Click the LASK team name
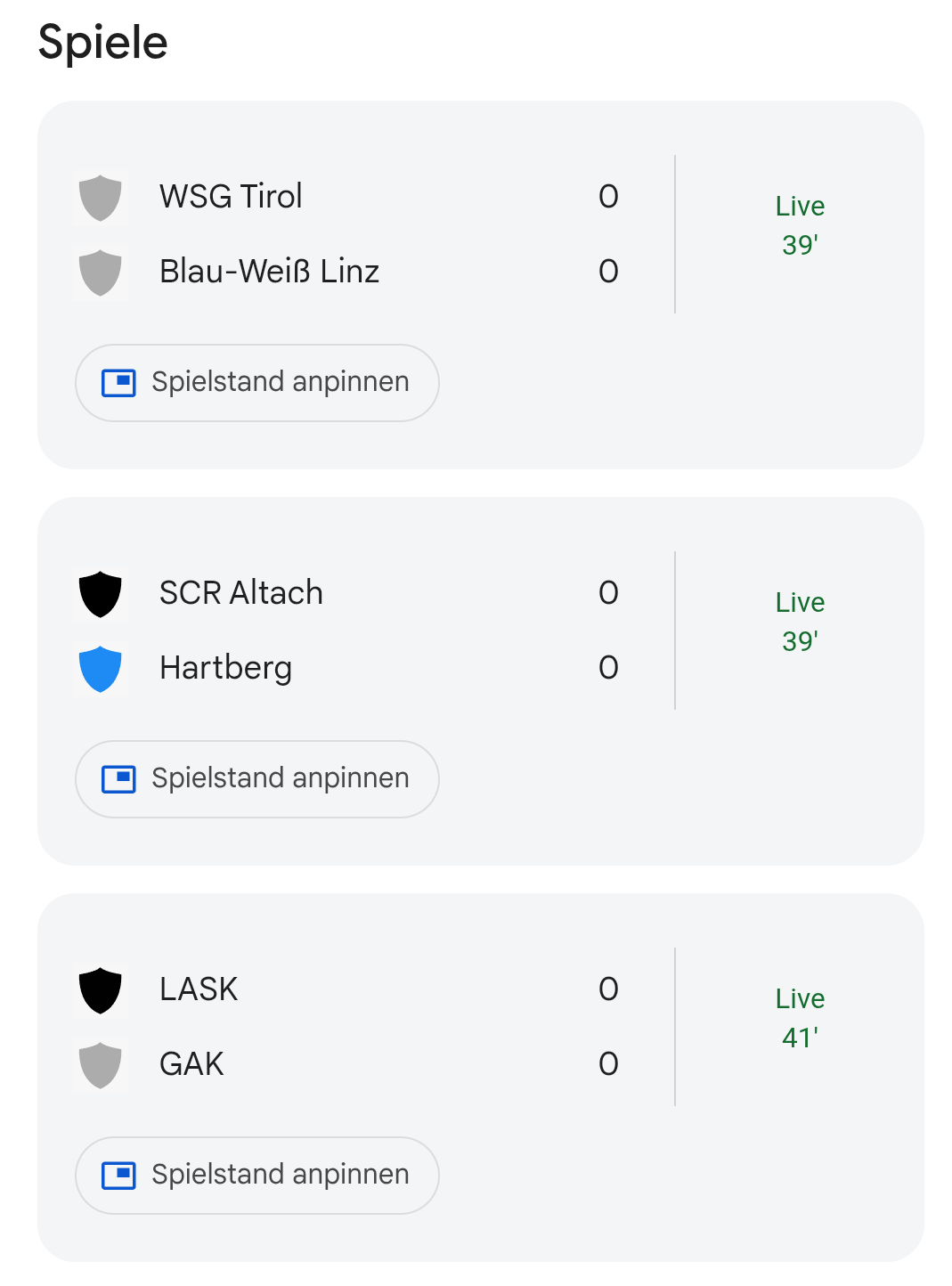This screenshot has height=1286, width=952. [x=199, y=989]
